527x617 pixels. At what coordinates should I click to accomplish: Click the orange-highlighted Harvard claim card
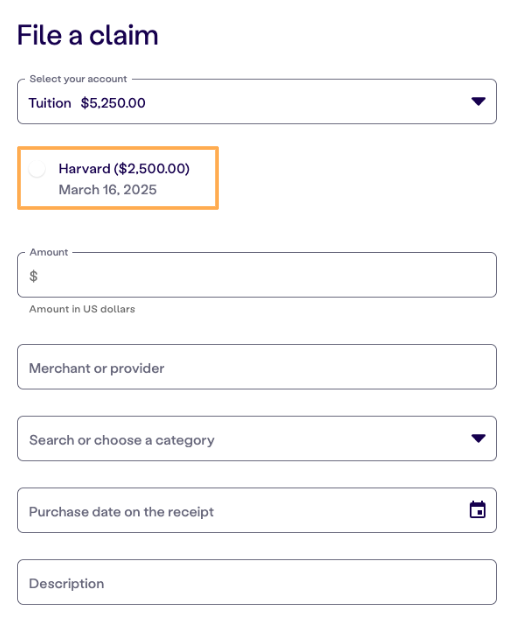click(118, 178)
